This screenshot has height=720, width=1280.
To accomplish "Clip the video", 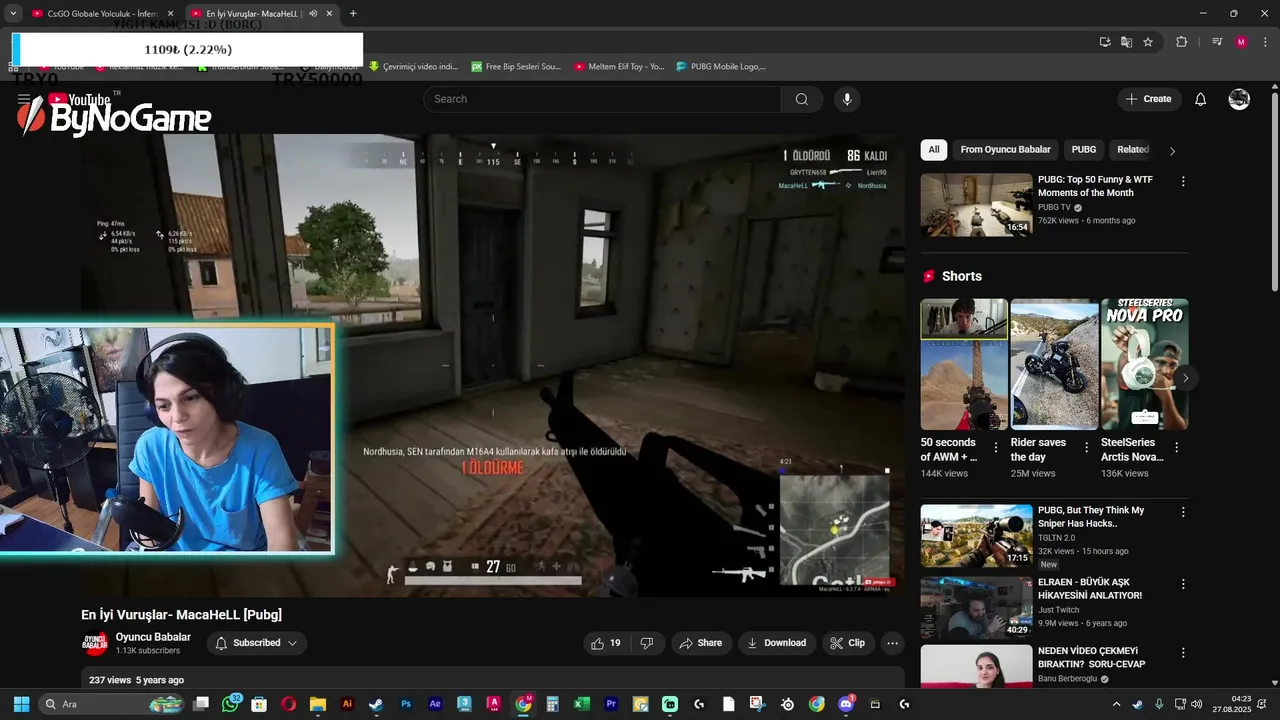I will [x=846, y=643].
